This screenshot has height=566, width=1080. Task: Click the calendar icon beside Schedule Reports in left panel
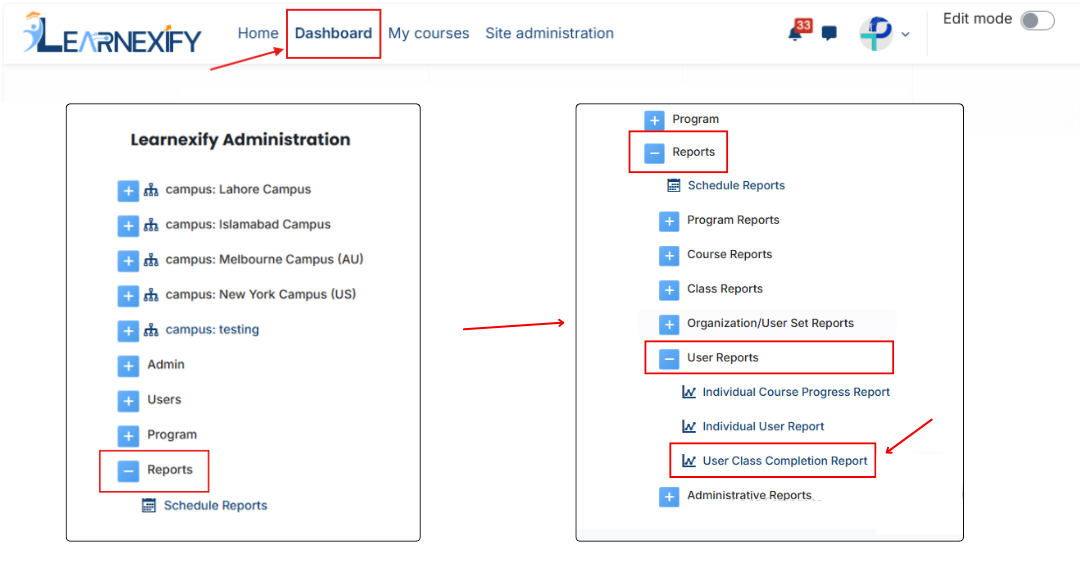click(x=149, y=505)
